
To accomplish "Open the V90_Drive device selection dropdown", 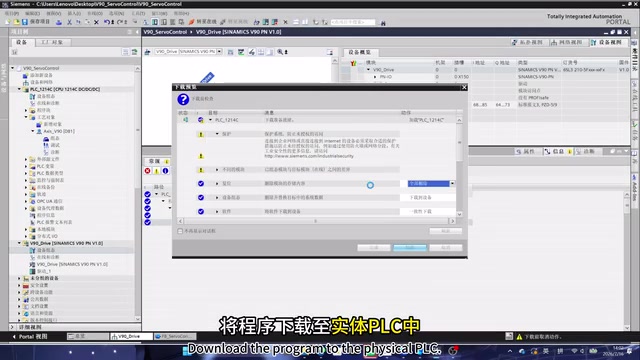I will click(x=220, y=52).
